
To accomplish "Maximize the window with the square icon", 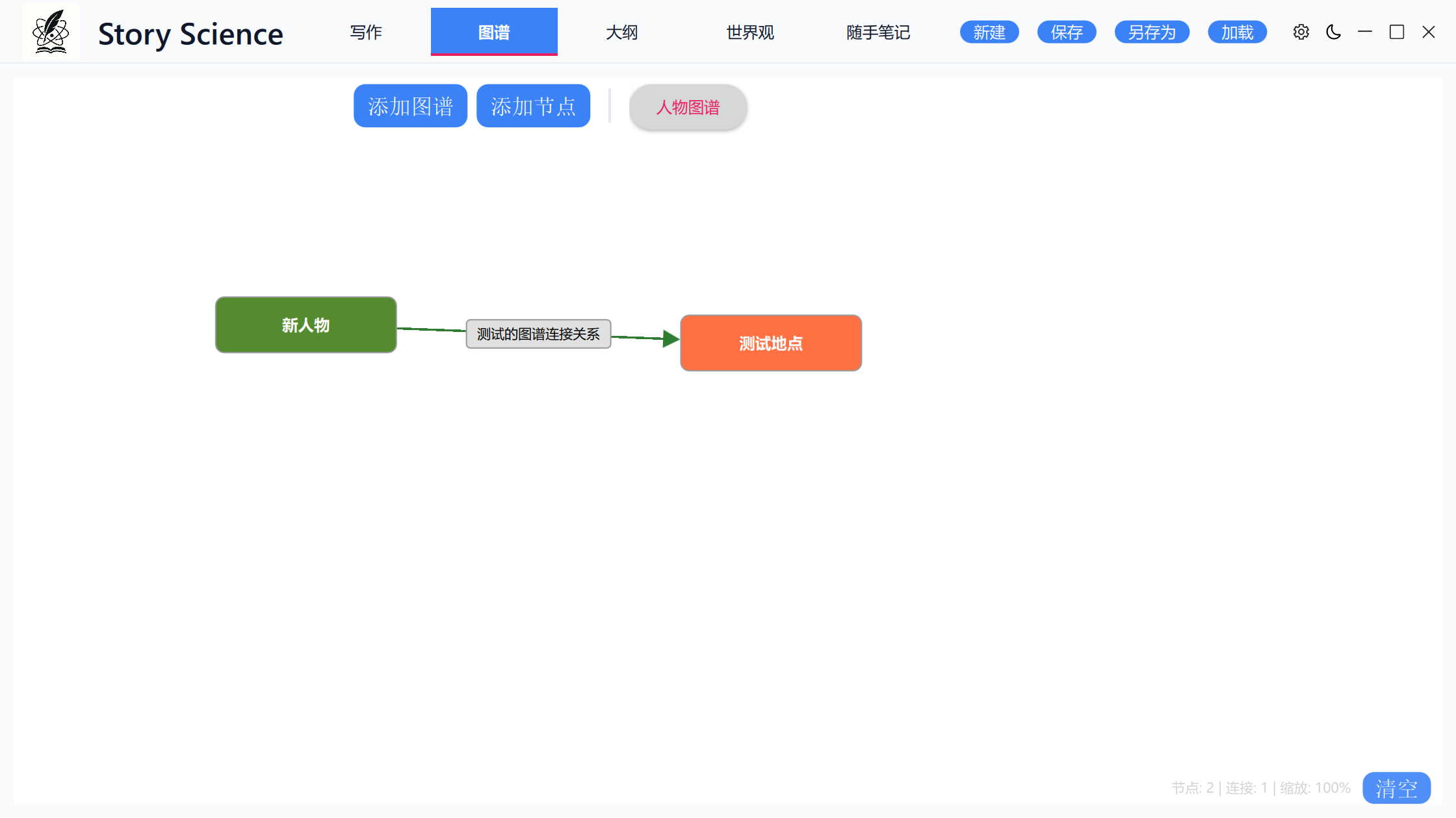I will point(1397,32).
